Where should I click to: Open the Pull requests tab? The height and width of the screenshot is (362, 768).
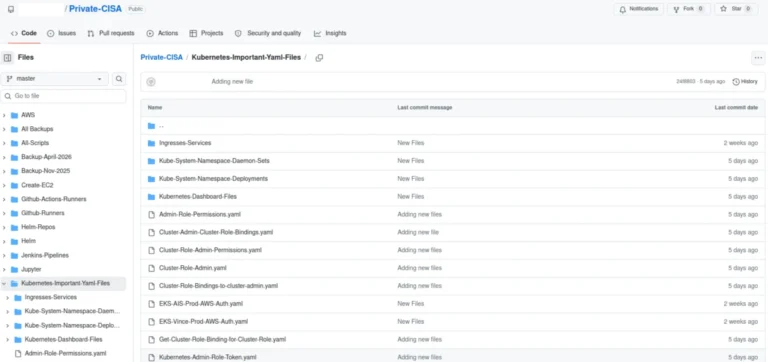click(111, 33)
